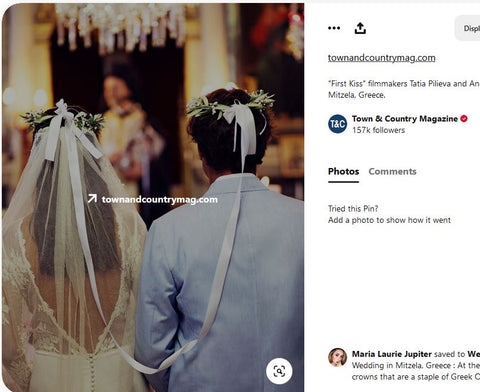The height and width of the screenshot is (392, 480).
Task: Open Town & Country Magazine profile name
Action: [x=405, y=119]
